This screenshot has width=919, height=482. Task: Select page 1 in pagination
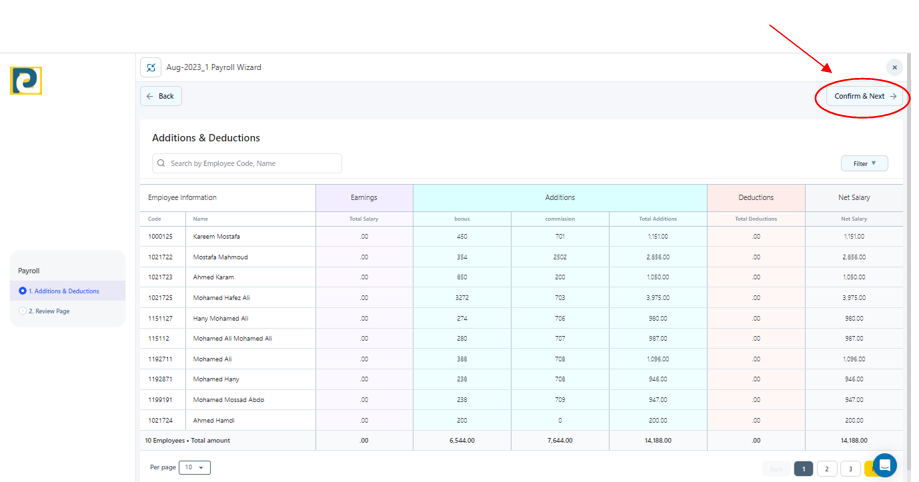point(803,469)
